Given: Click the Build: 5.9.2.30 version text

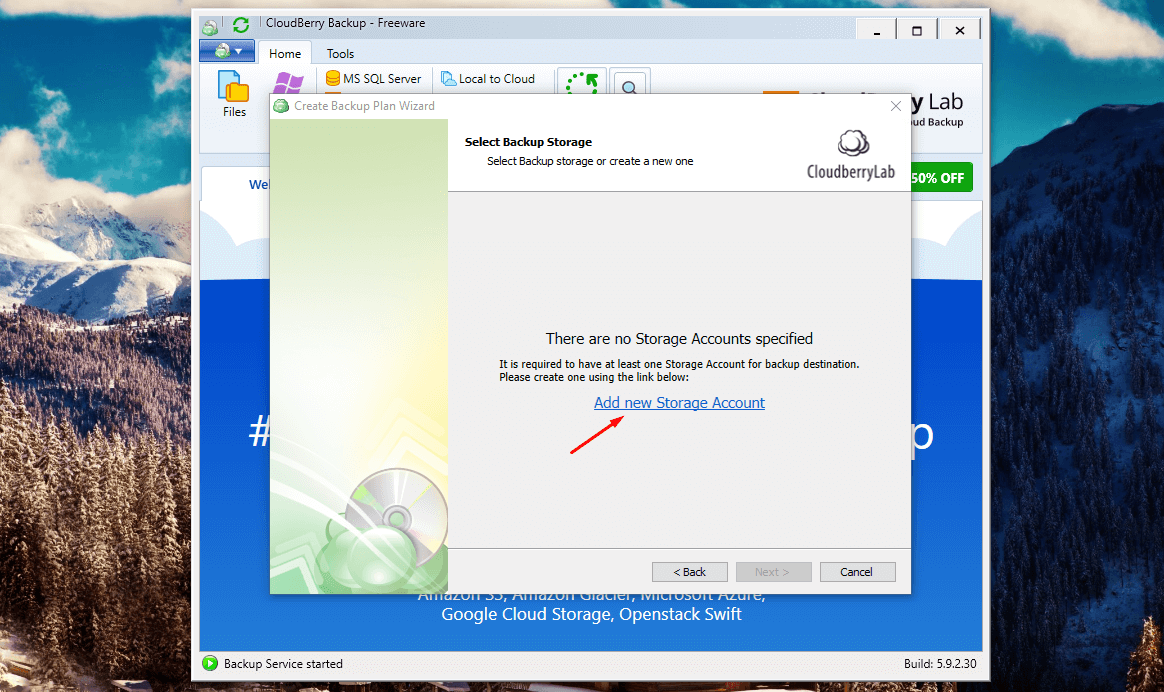Looking at the screenshot, I should click(940, 664).
